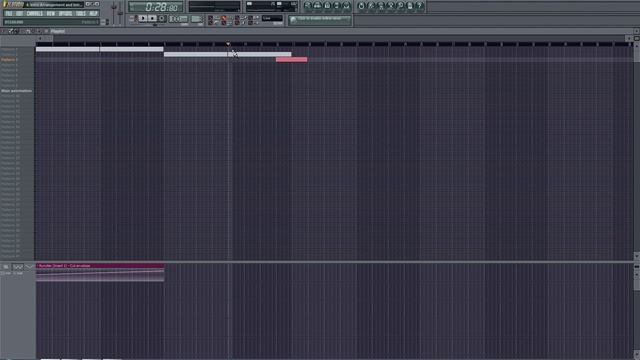Start playback with the Play button

click(x=142, y=18)
